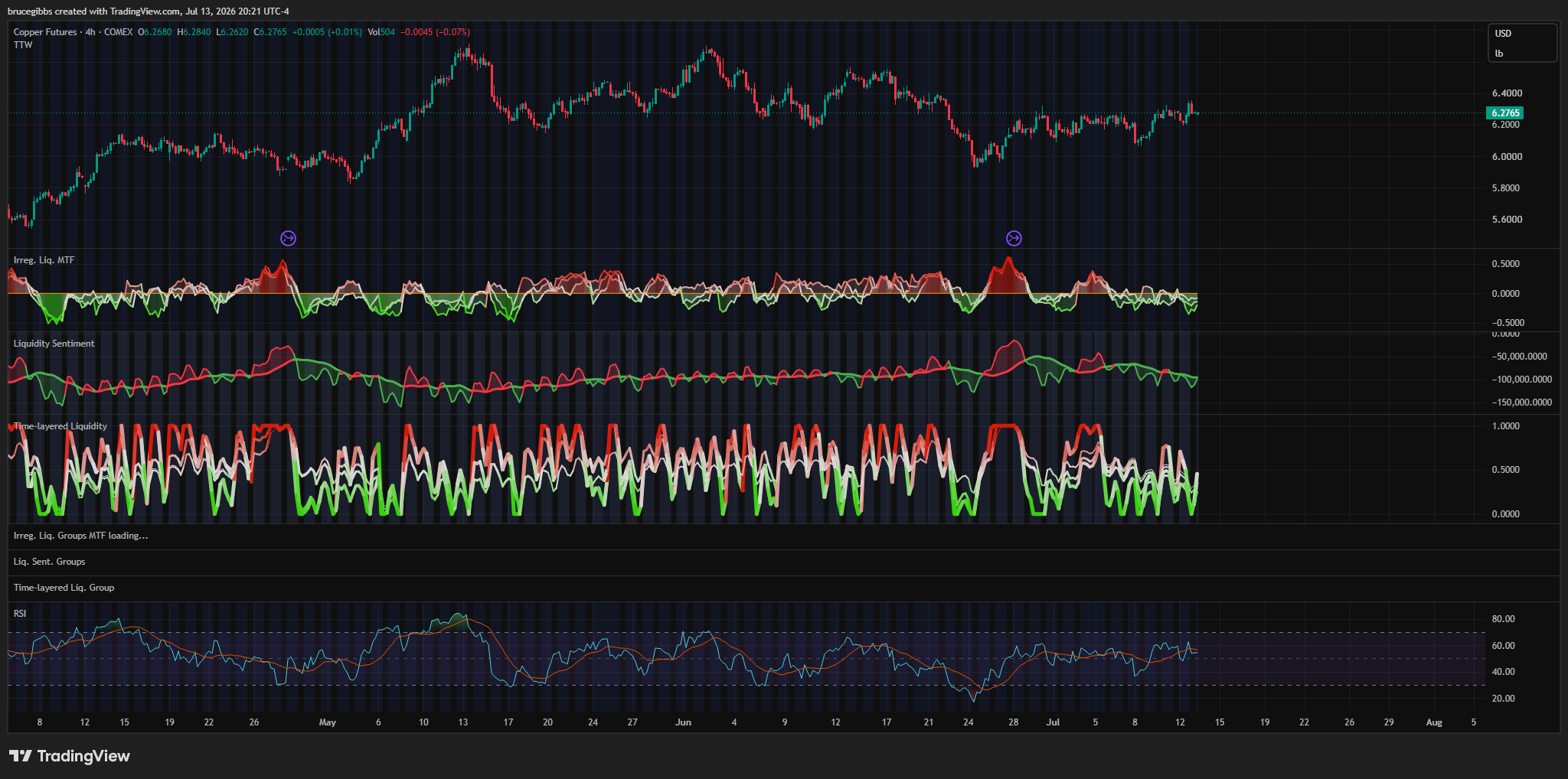Click the TTW indicator label
The height and width of the screenshot is (779, 1568).
tap(23, 45)
